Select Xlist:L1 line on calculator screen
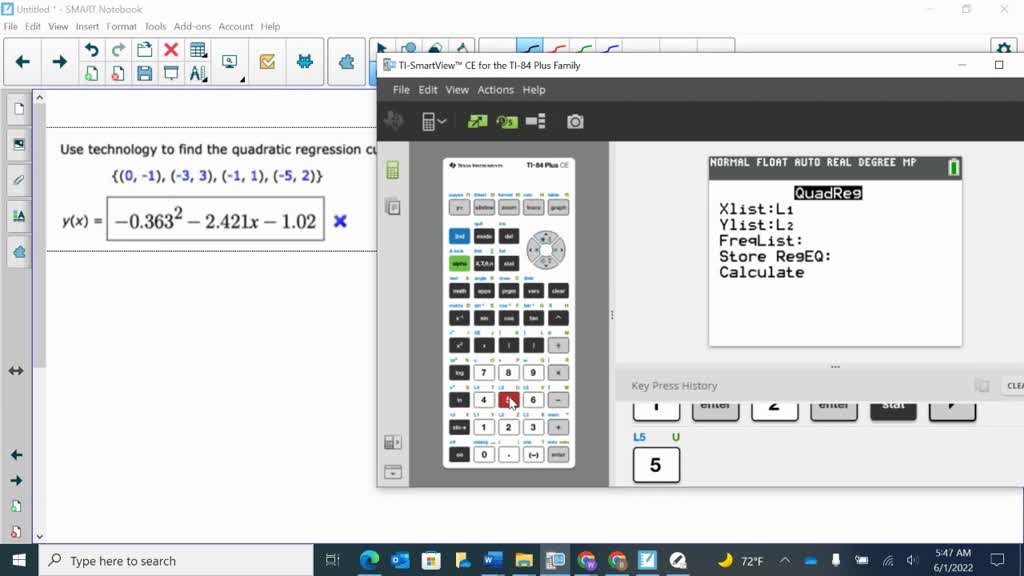Viewport: 1024px width, 576px height. [x=756, y=209]
